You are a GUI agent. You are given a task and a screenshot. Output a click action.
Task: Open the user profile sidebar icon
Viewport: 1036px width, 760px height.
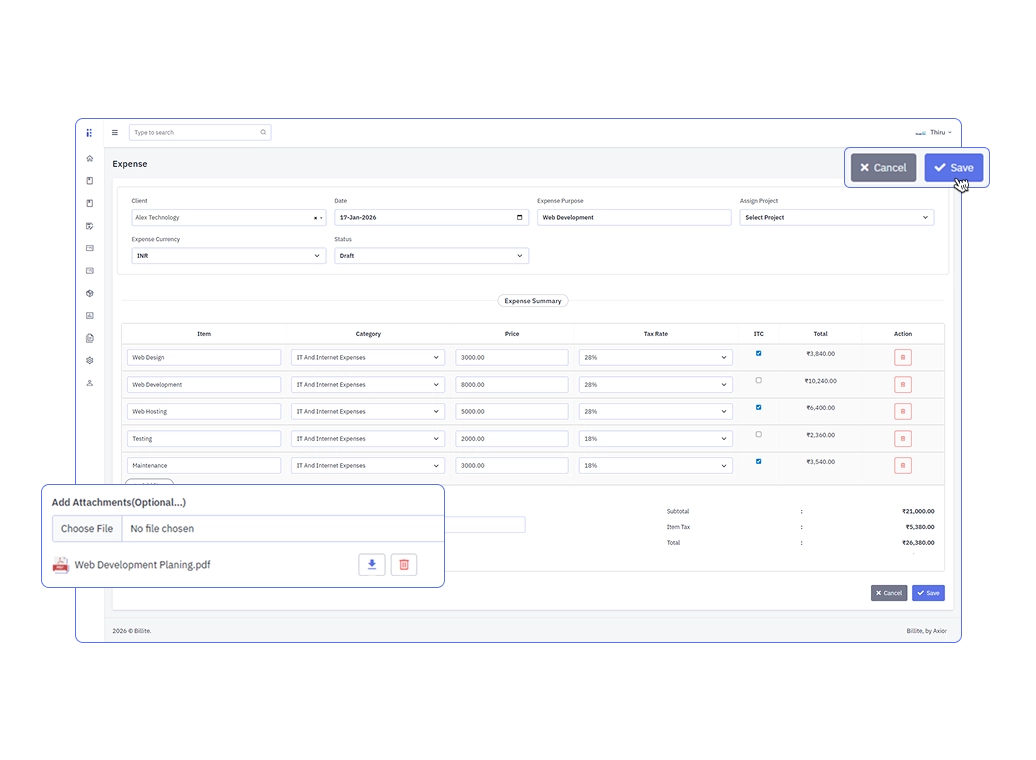pyautogui.click(x=90, y=383)
